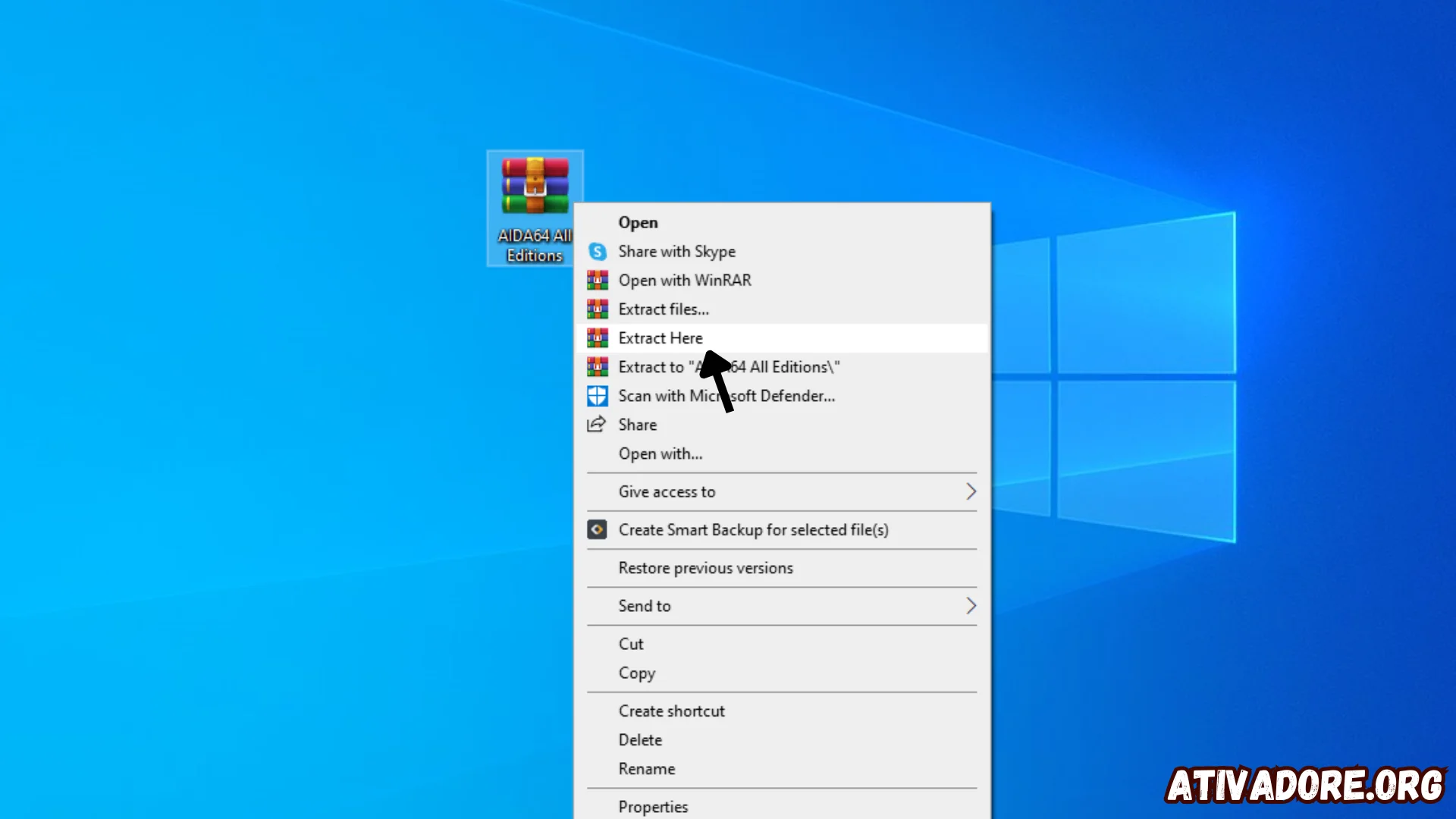Select 'Properties' at the bottom of menu
The height and width of the screenshot is (819, 1456).
tap(653, 807)
